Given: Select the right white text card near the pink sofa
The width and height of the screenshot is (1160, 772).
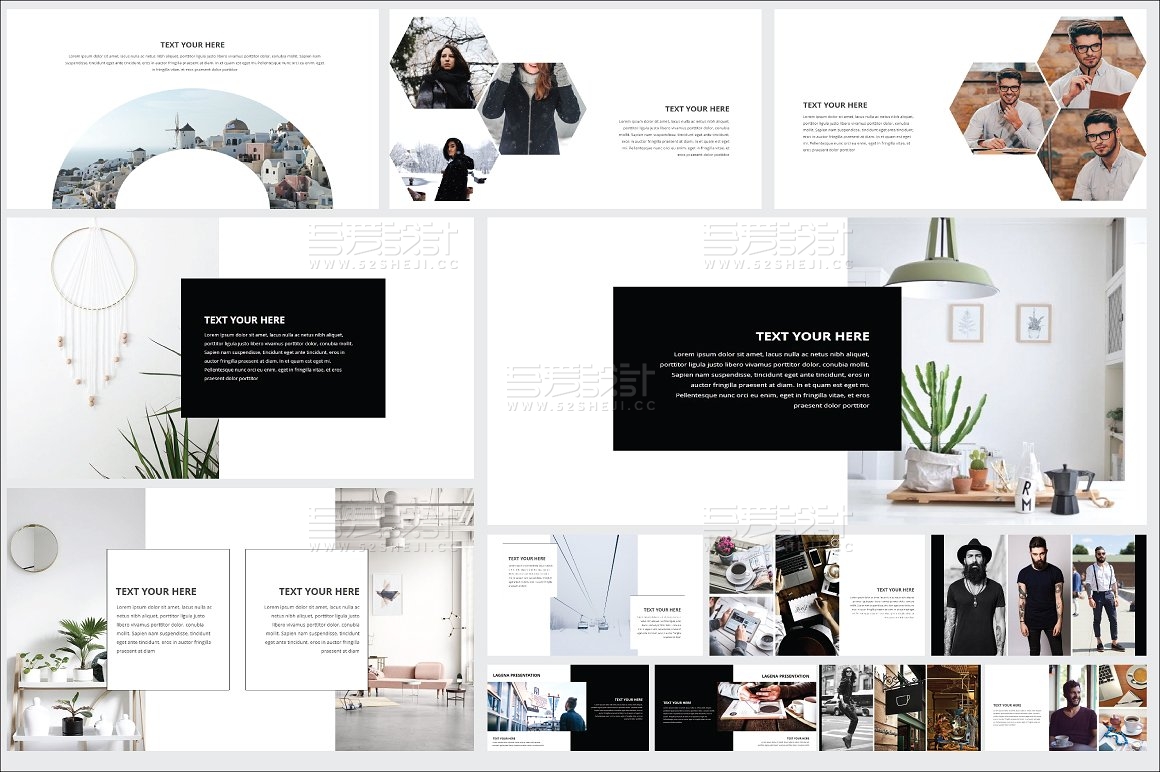Looking at the screenshot, I should [305, 619].
